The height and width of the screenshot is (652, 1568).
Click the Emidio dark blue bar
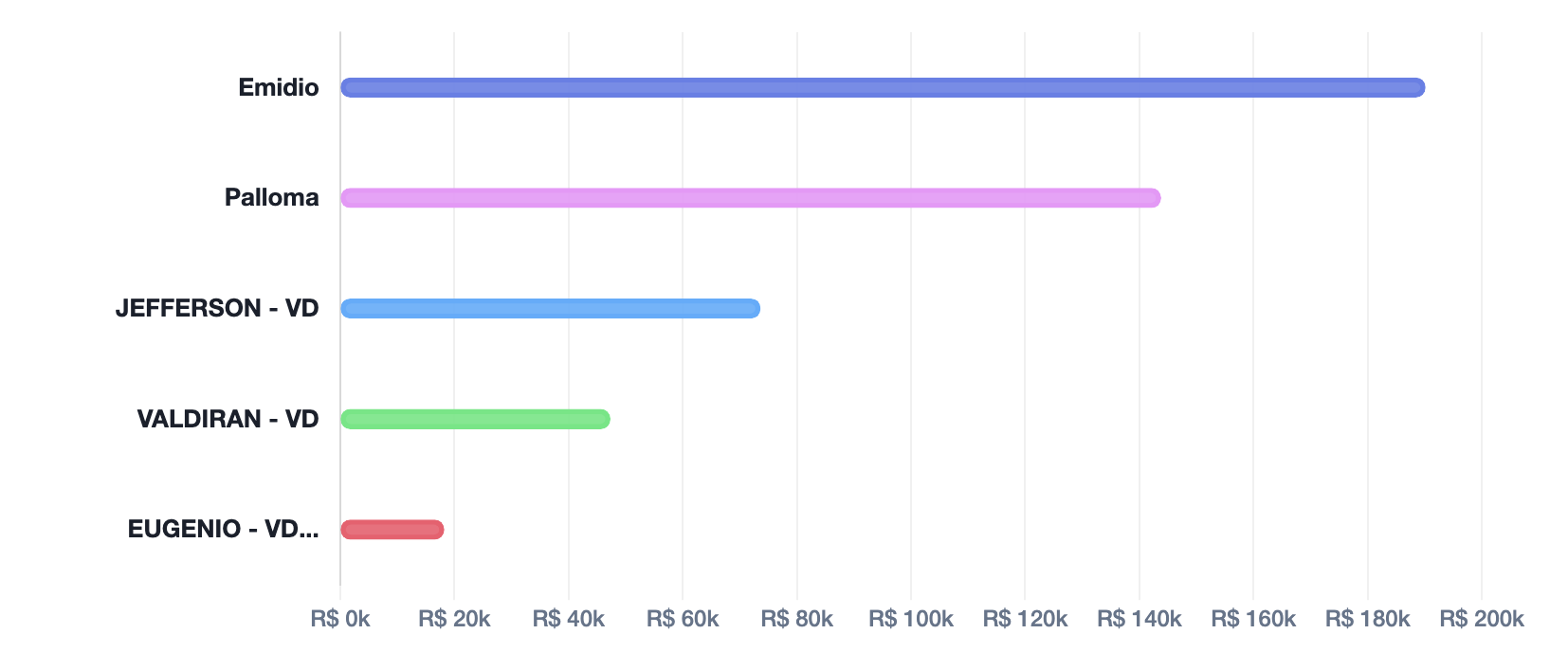882,88
